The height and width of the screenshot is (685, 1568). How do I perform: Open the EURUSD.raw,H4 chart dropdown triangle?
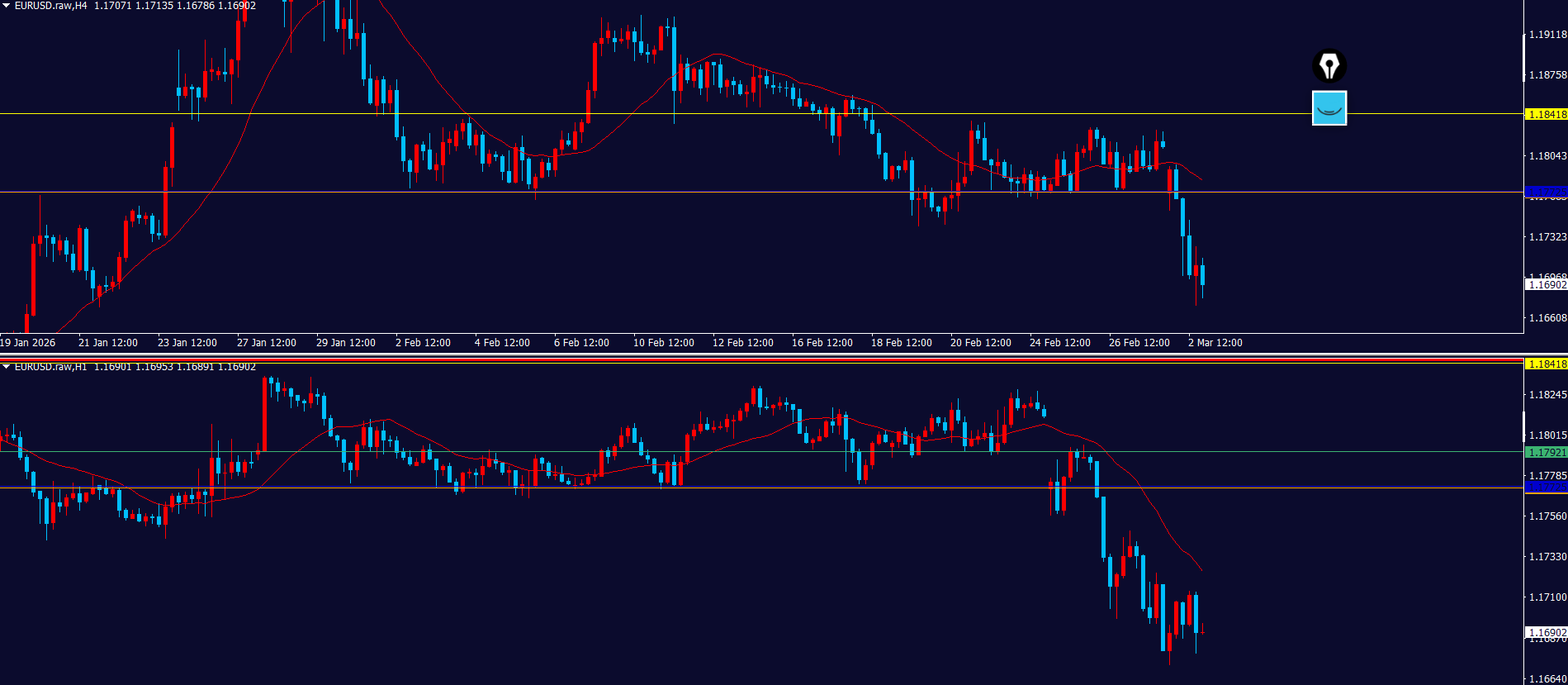click(x=7, y=6)
